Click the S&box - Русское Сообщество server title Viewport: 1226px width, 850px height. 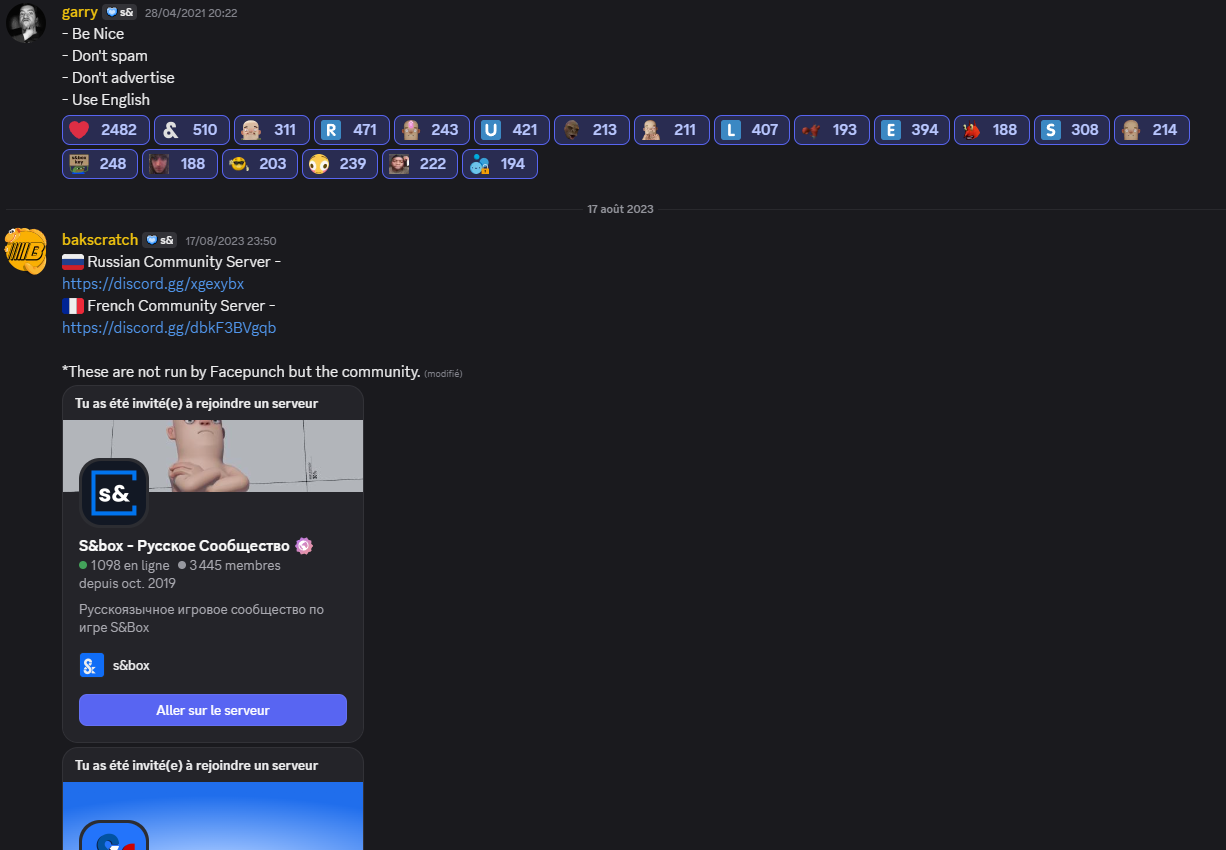[184, 546]
